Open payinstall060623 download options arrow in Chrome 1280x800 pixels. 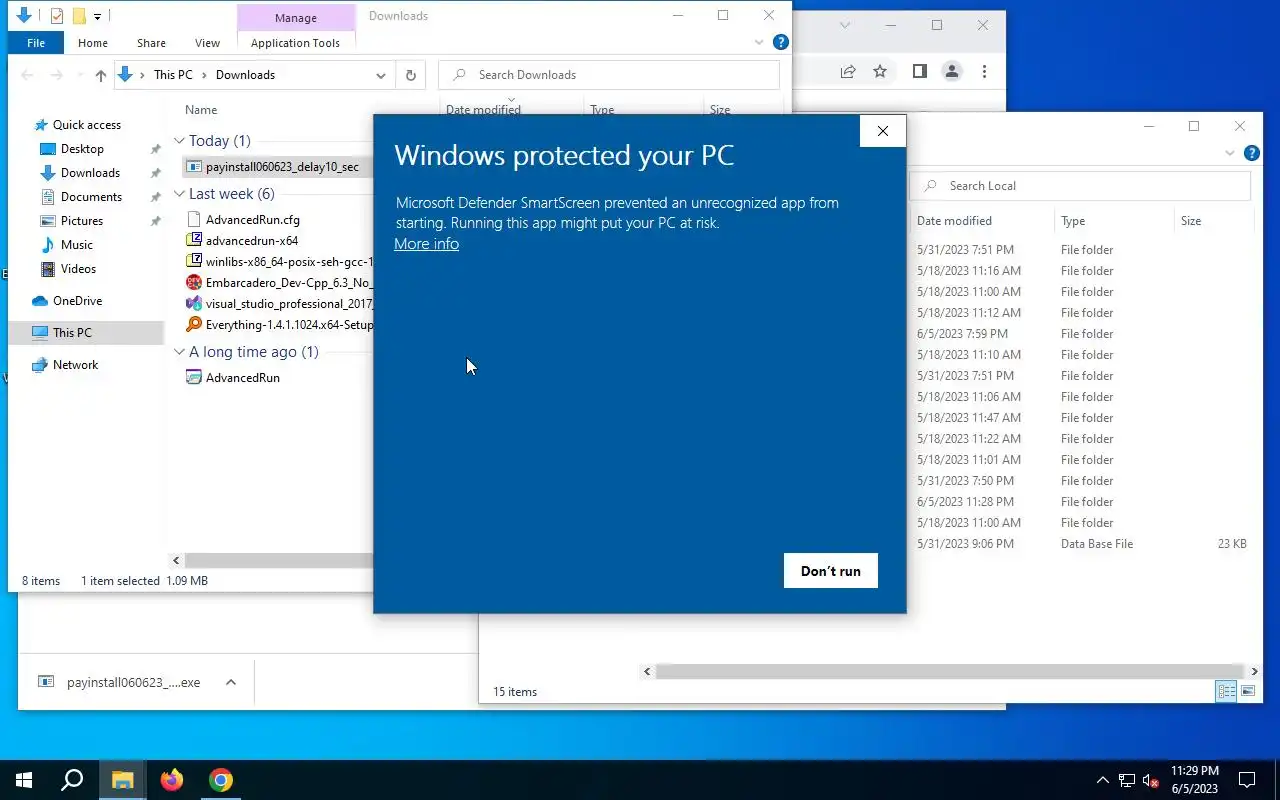coord(231,682)
